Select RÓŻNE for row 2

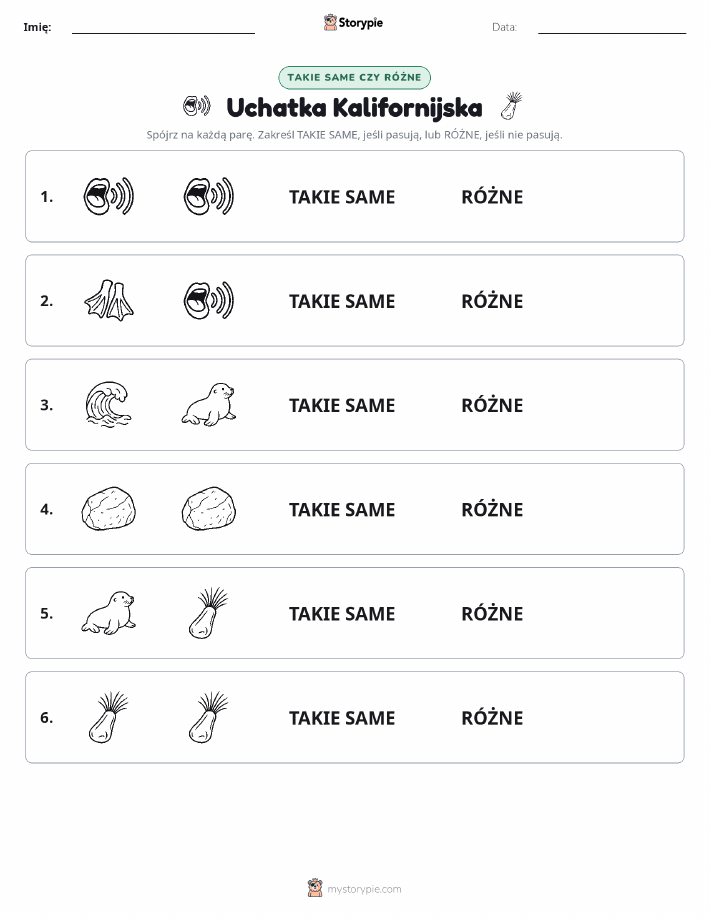pos(492,301)
